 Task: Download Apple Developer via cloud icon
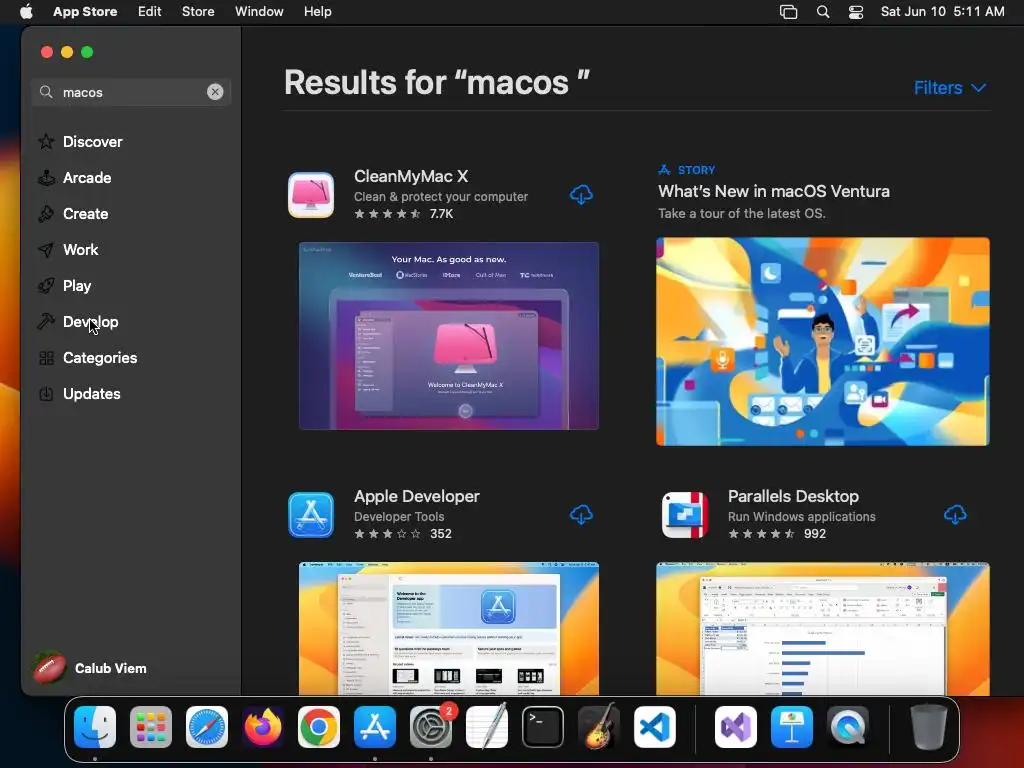pos(581,515)
